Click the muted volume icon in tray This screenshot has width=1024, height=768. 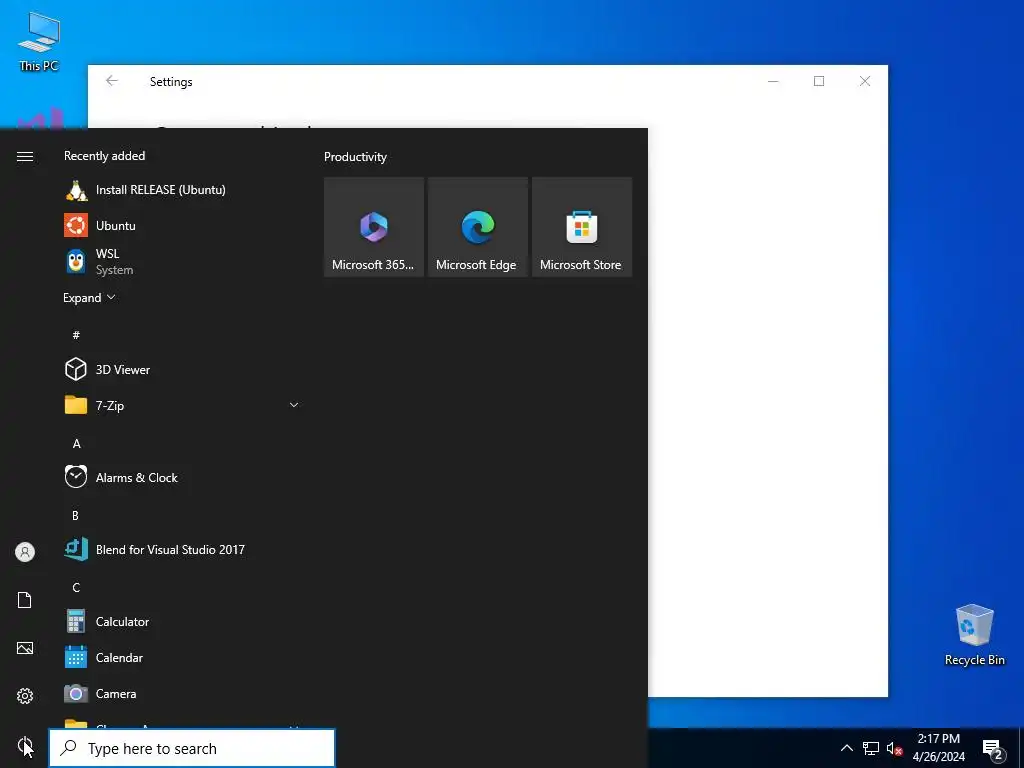[x=894, y=748]
